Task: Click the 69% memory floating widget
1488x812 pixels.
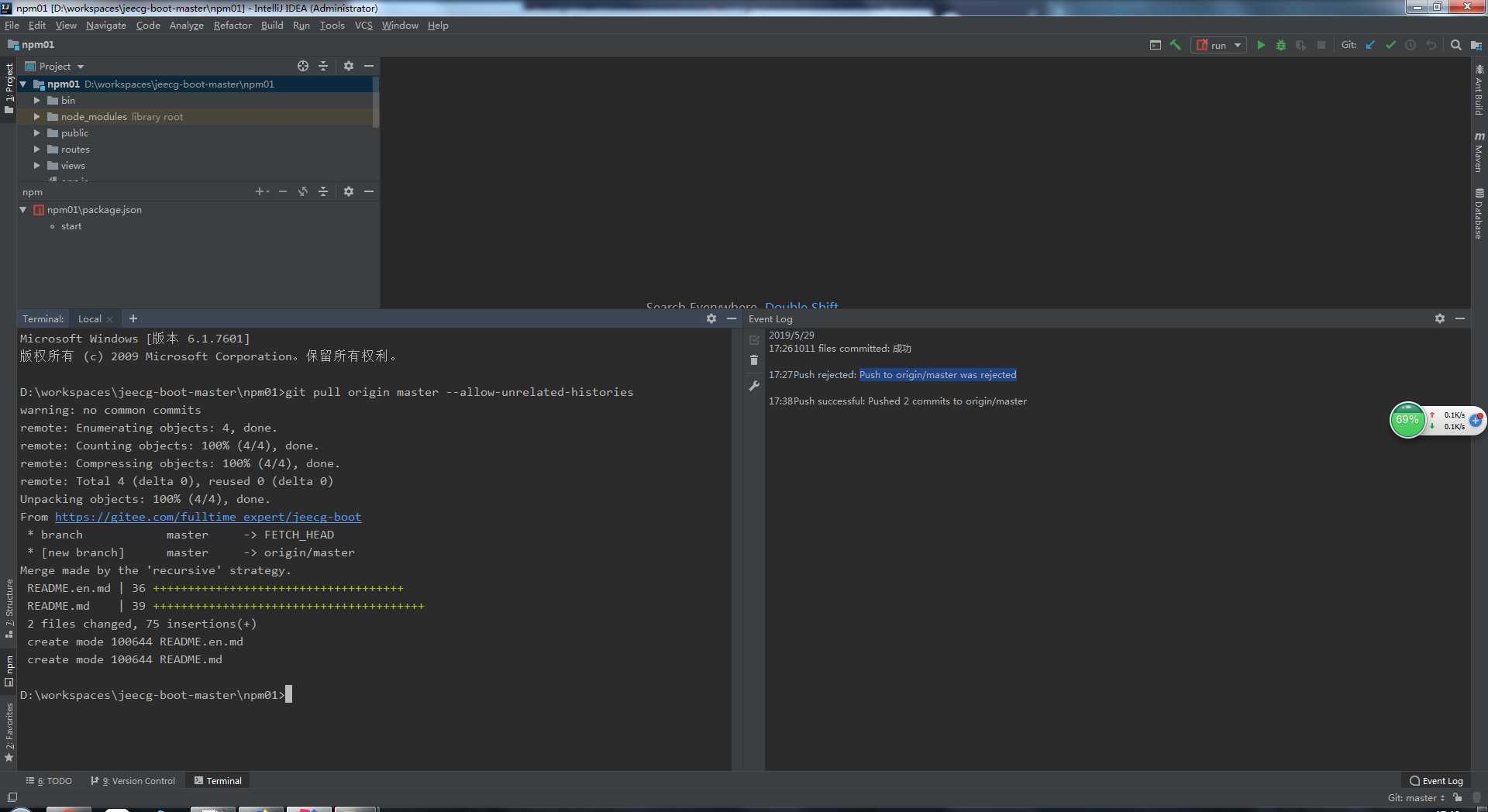Action: point(1407,420)
